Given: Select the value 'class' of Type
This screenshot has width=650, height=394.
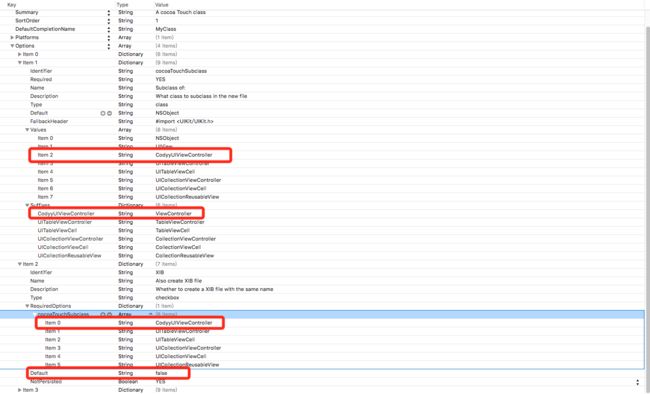Looking at the screenshot, I should (162, 105).
